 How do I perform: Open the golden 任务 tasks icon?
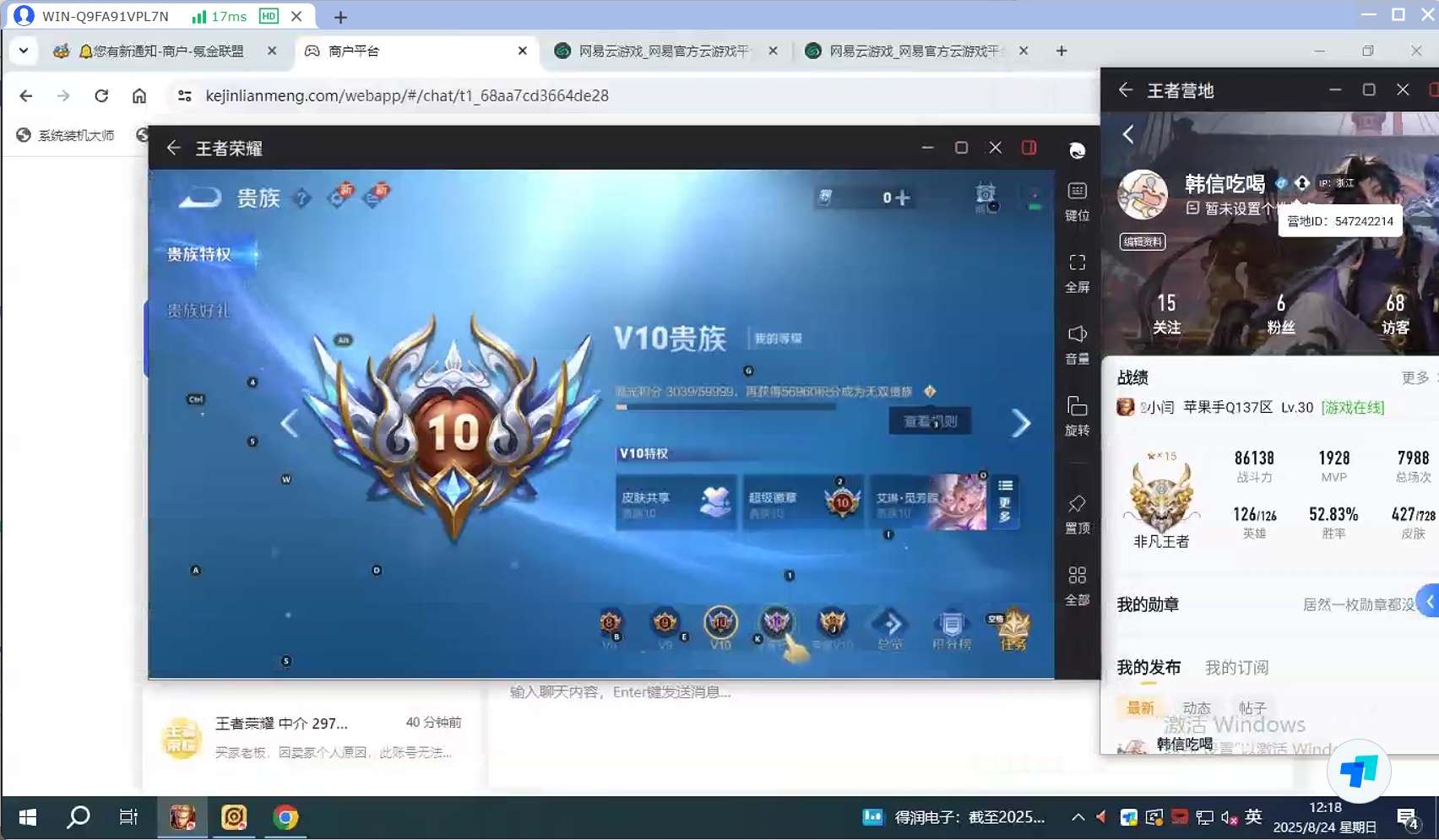click(x=1013, y=629)
